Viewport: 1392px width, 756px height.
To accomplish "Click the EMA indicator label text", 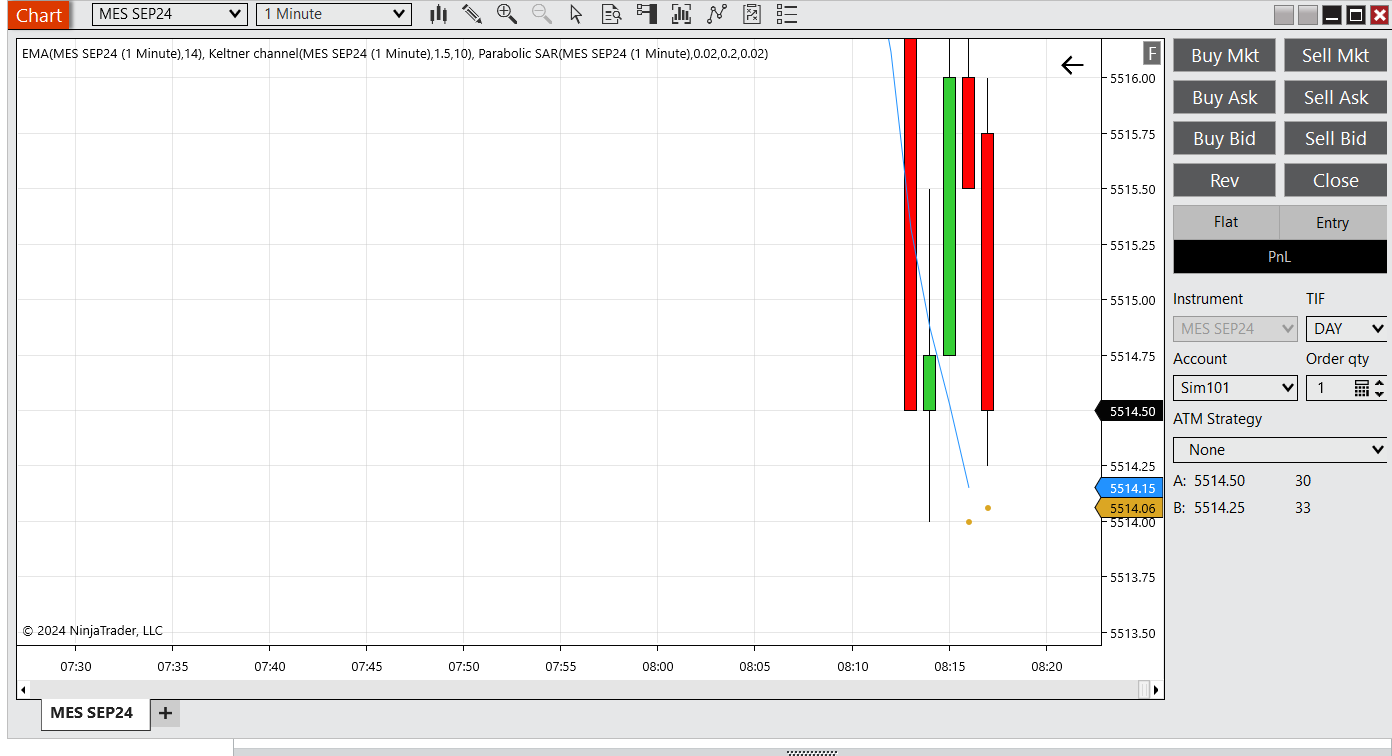I will pyautogui.click(x=111, y=54).
